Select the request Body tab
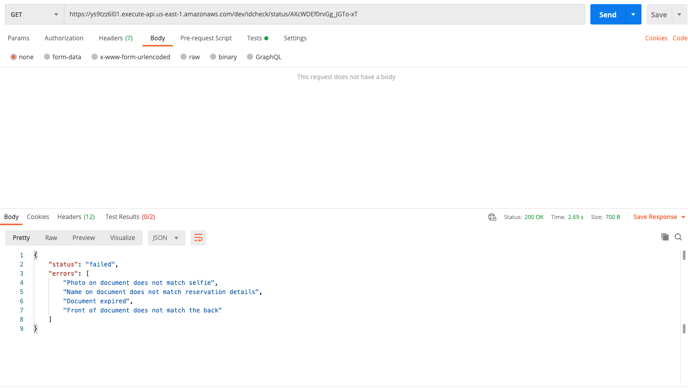Viewport: 688px width, 388px height. (158, 38)
